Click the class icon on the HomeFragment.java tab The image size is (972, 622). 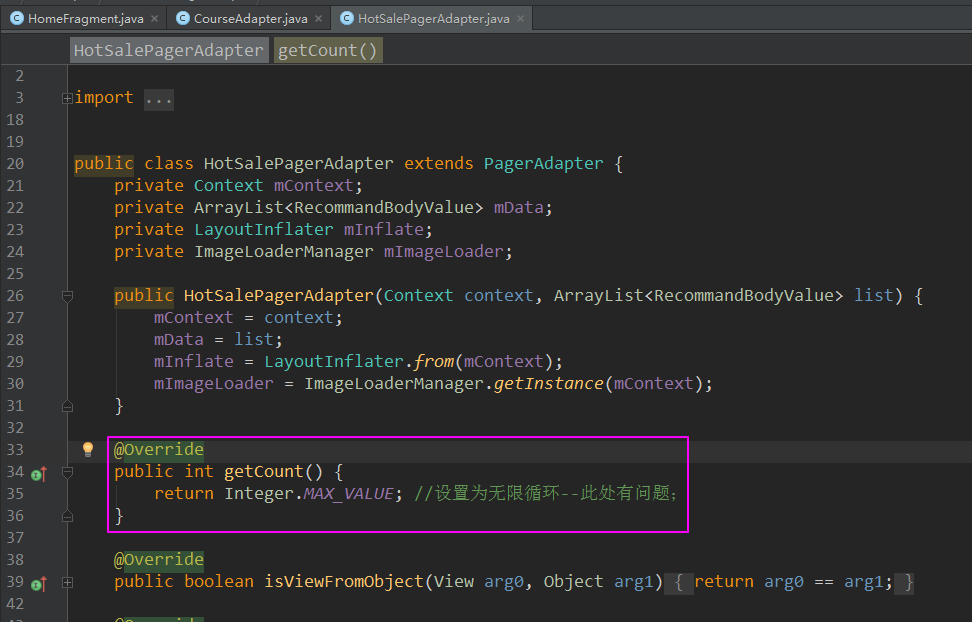[17, 18]
